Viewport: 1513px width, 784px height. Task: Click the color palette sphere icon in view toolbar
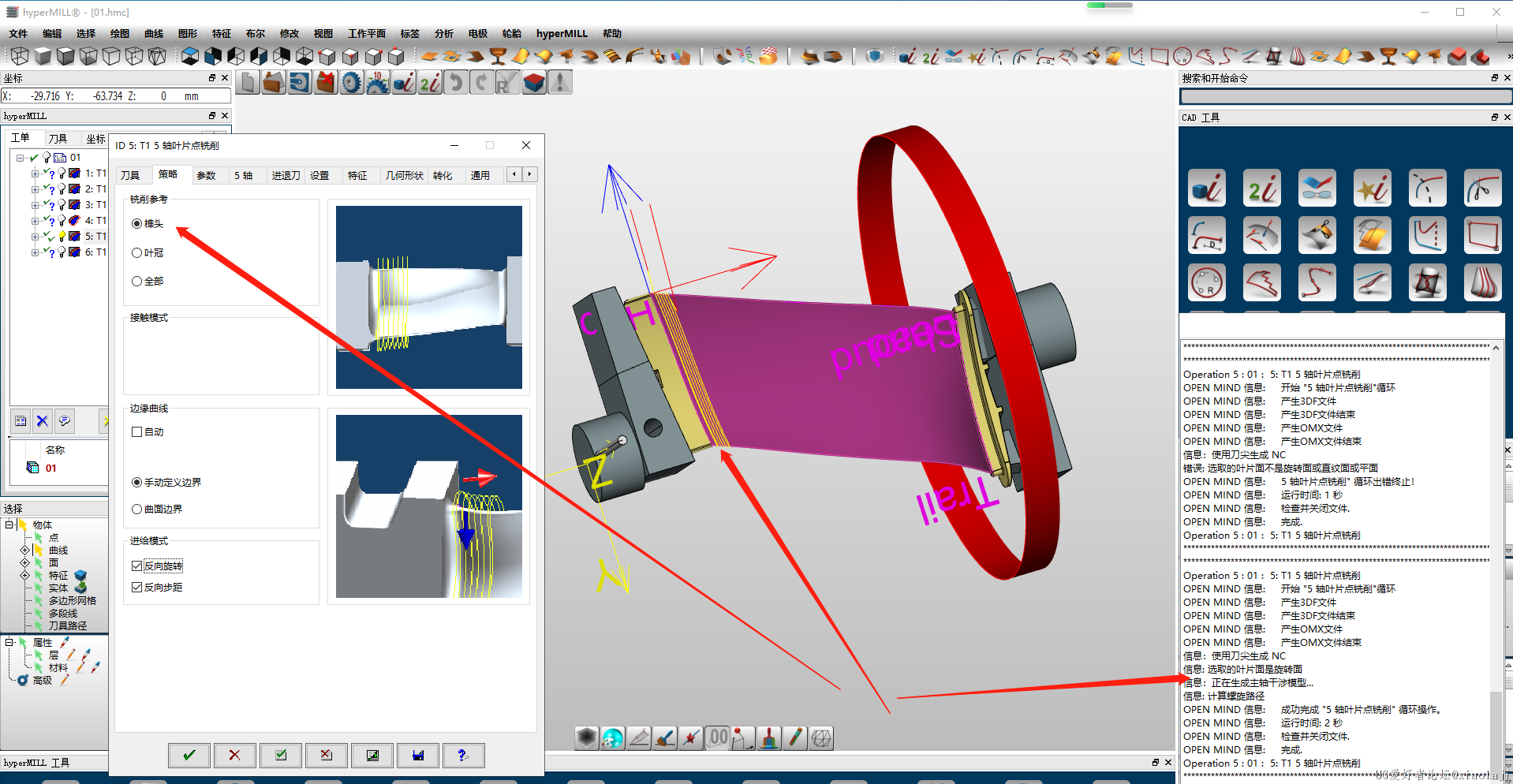pos(612,737)
